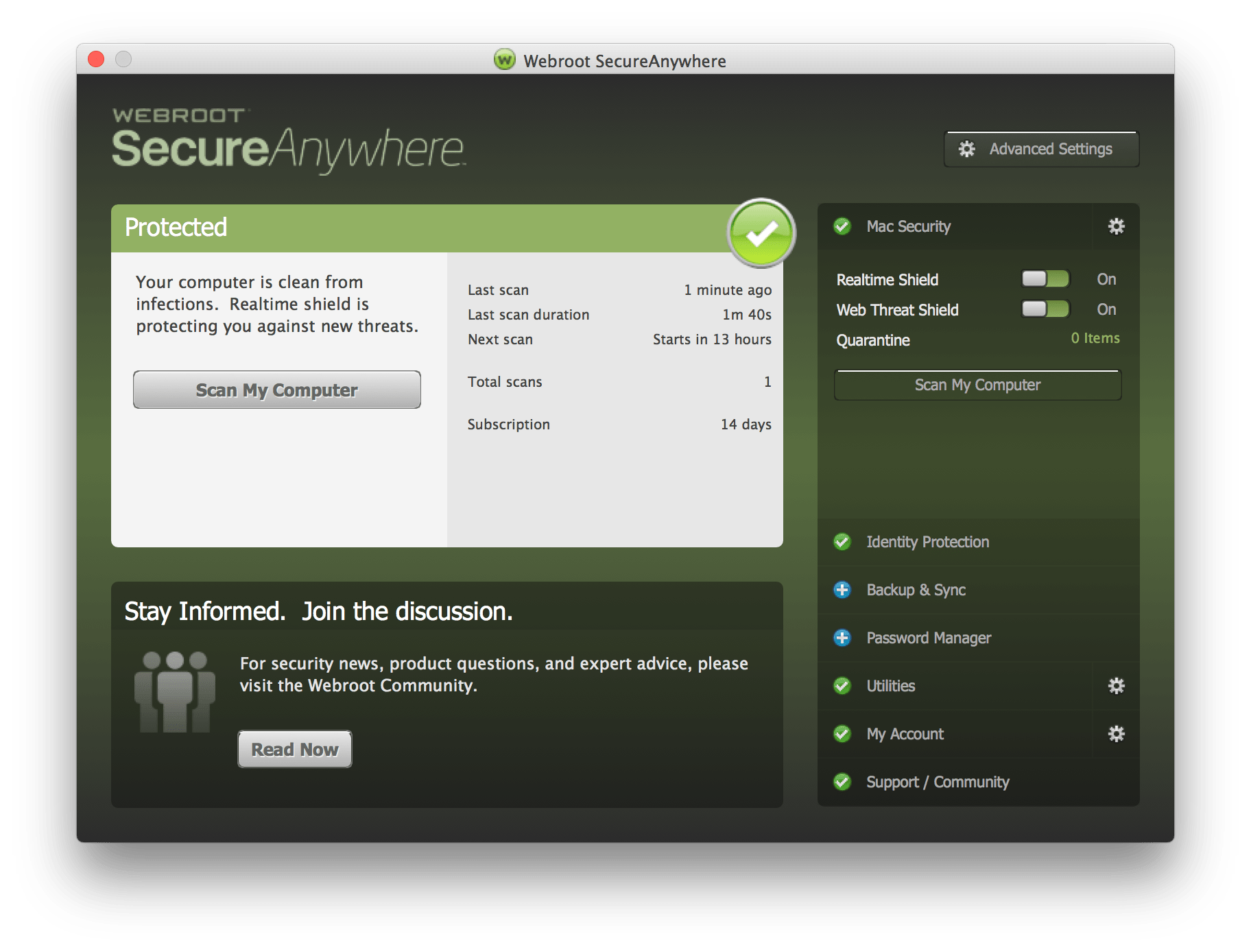Image resolution: width=1251 pixels, height=952 pixels.
Task: Click the Protected status header
Action: 447,228
